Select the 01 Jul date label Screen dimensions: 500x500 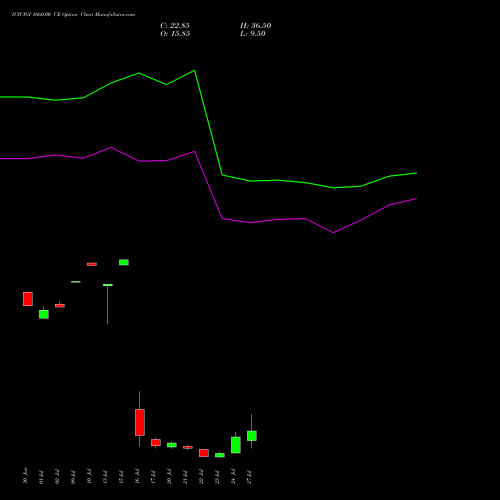[x=42, y=477]
